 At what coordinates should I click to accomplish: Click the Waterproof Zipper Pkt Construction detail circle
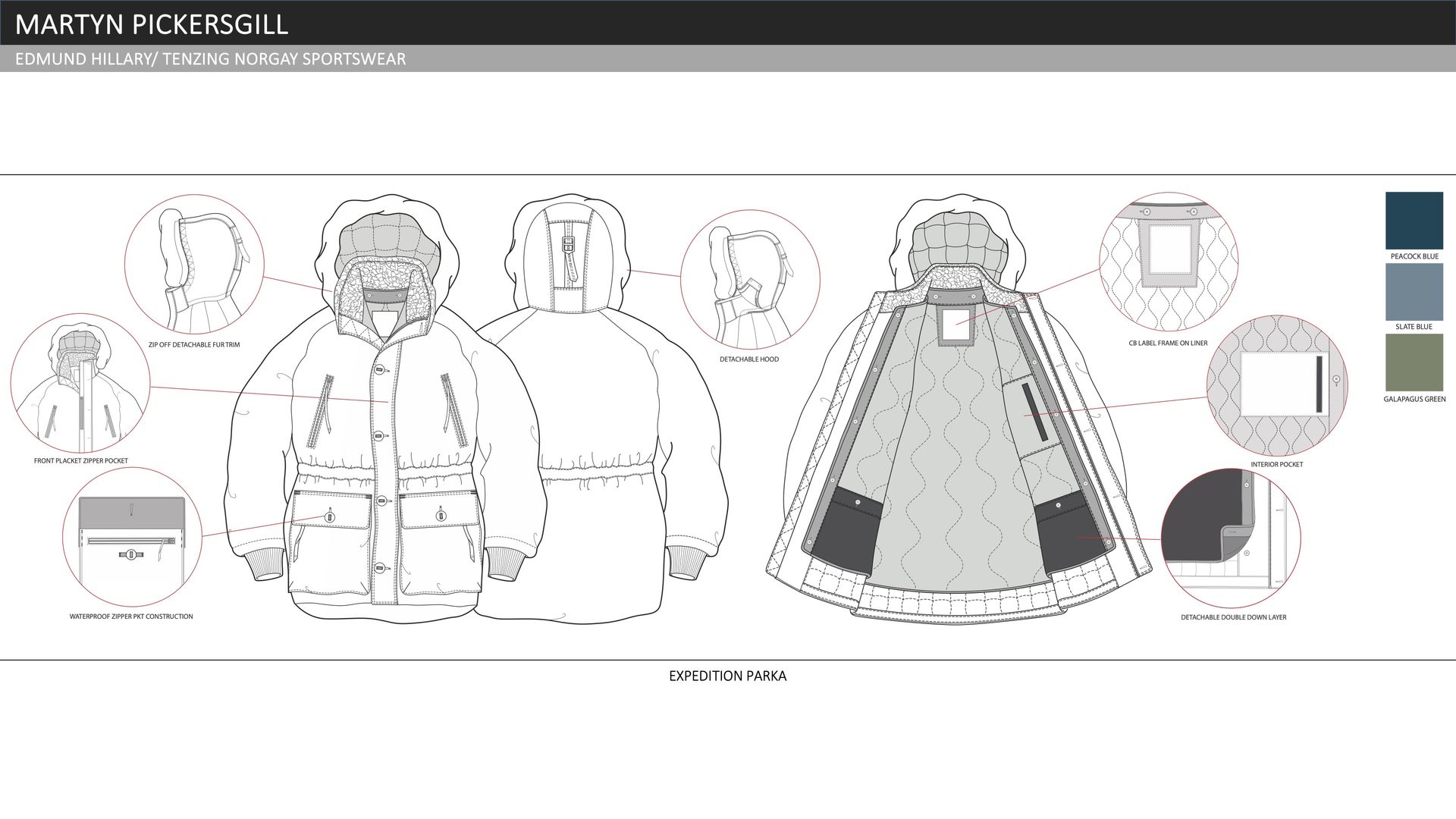point(133,537)
